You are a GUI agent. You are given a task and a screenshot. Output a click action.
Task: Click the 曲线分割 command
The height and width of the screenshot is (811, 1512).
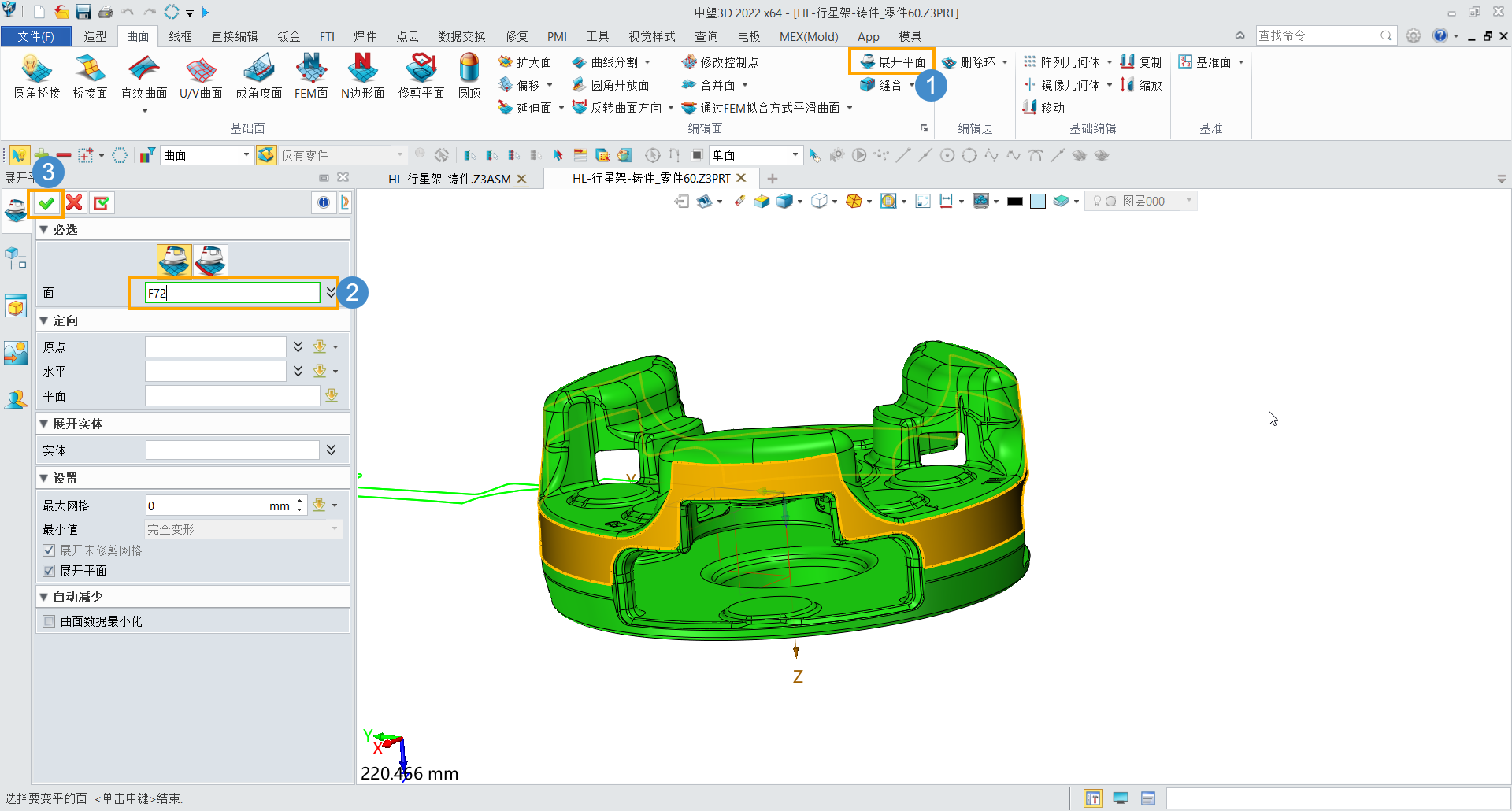[606, 62]
